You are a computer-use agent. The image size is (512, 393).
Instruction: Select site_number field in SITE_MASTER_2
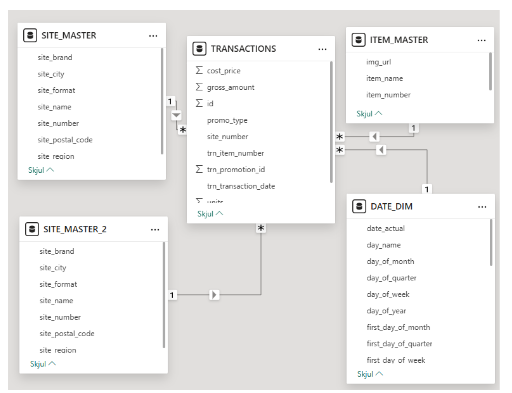pyautogui.click(x=60, y=317)
